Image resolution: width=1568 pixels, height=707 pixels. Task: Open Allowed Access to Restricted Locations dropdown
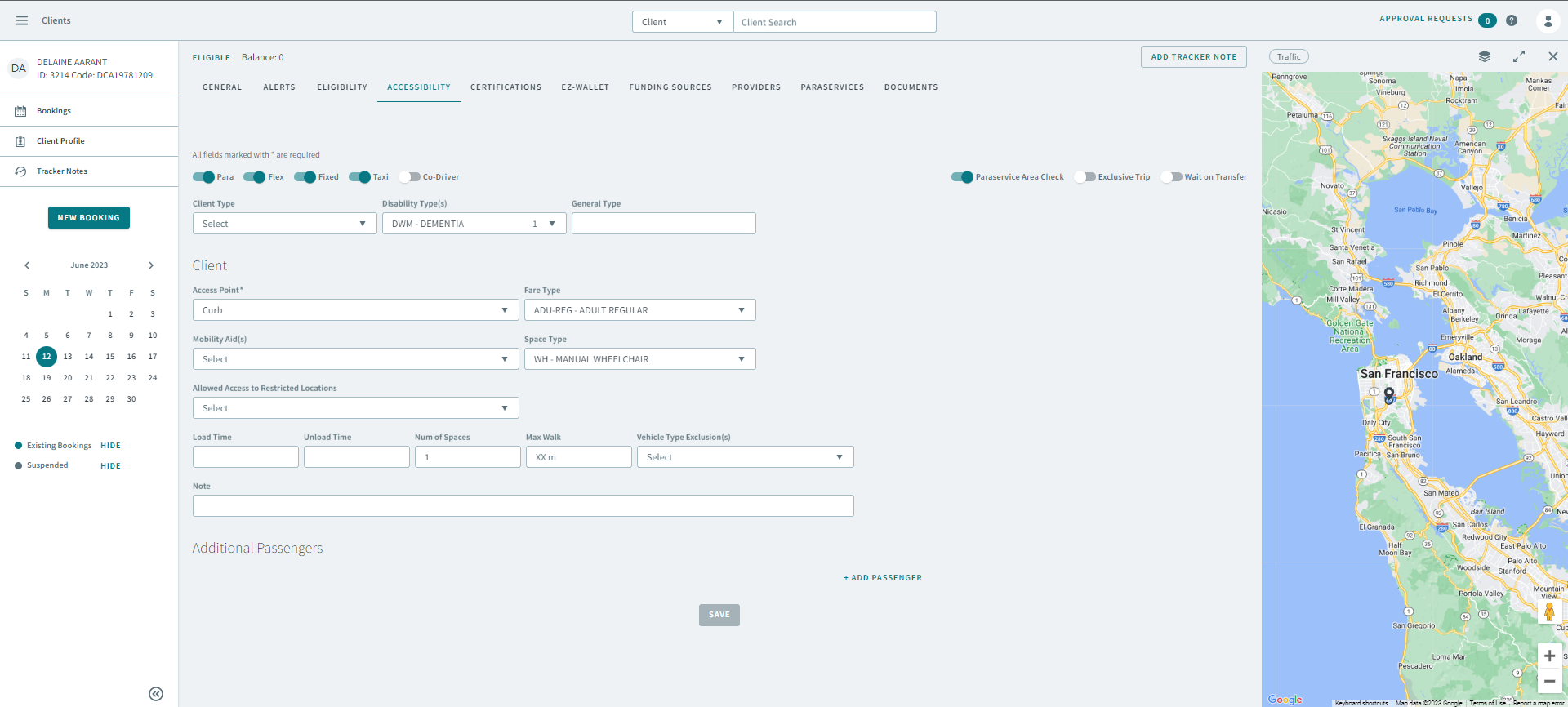click(x=355, y=408)
